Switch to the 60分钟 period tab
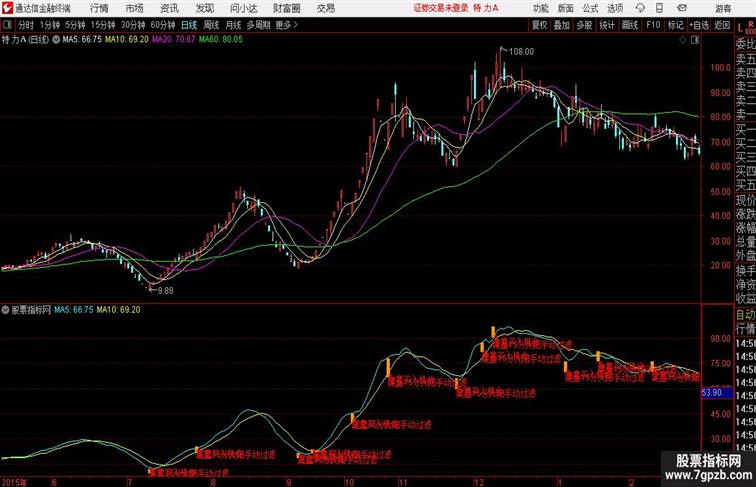756x487 pixels. (x=162, y=25)
